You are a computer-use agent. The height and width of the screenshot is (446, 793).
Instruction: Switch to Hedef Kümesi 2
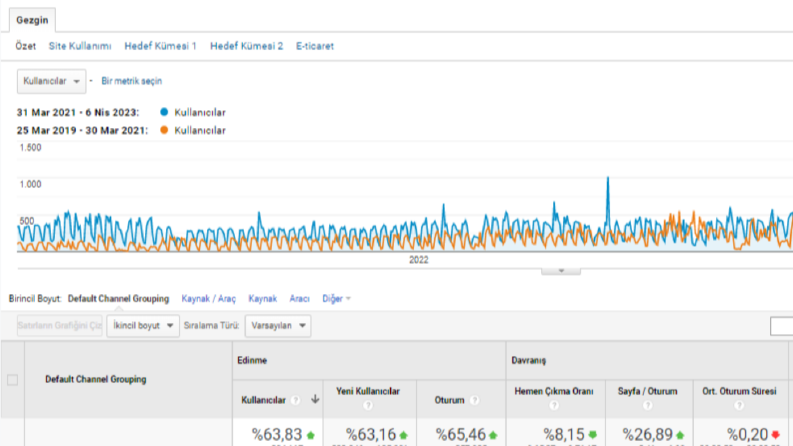246,46
